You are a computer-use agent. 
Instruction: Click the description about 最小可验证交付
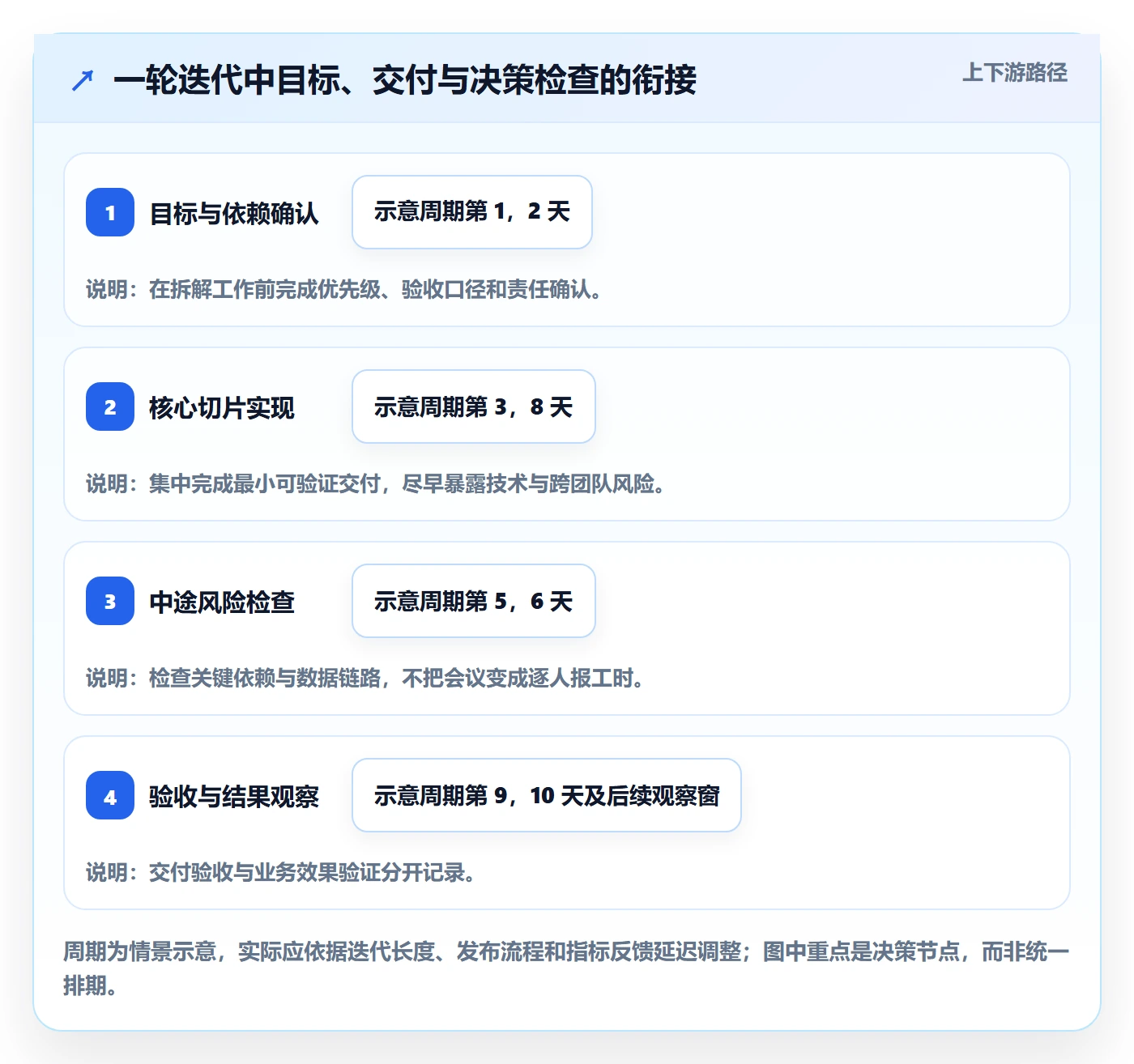[377, 484]
